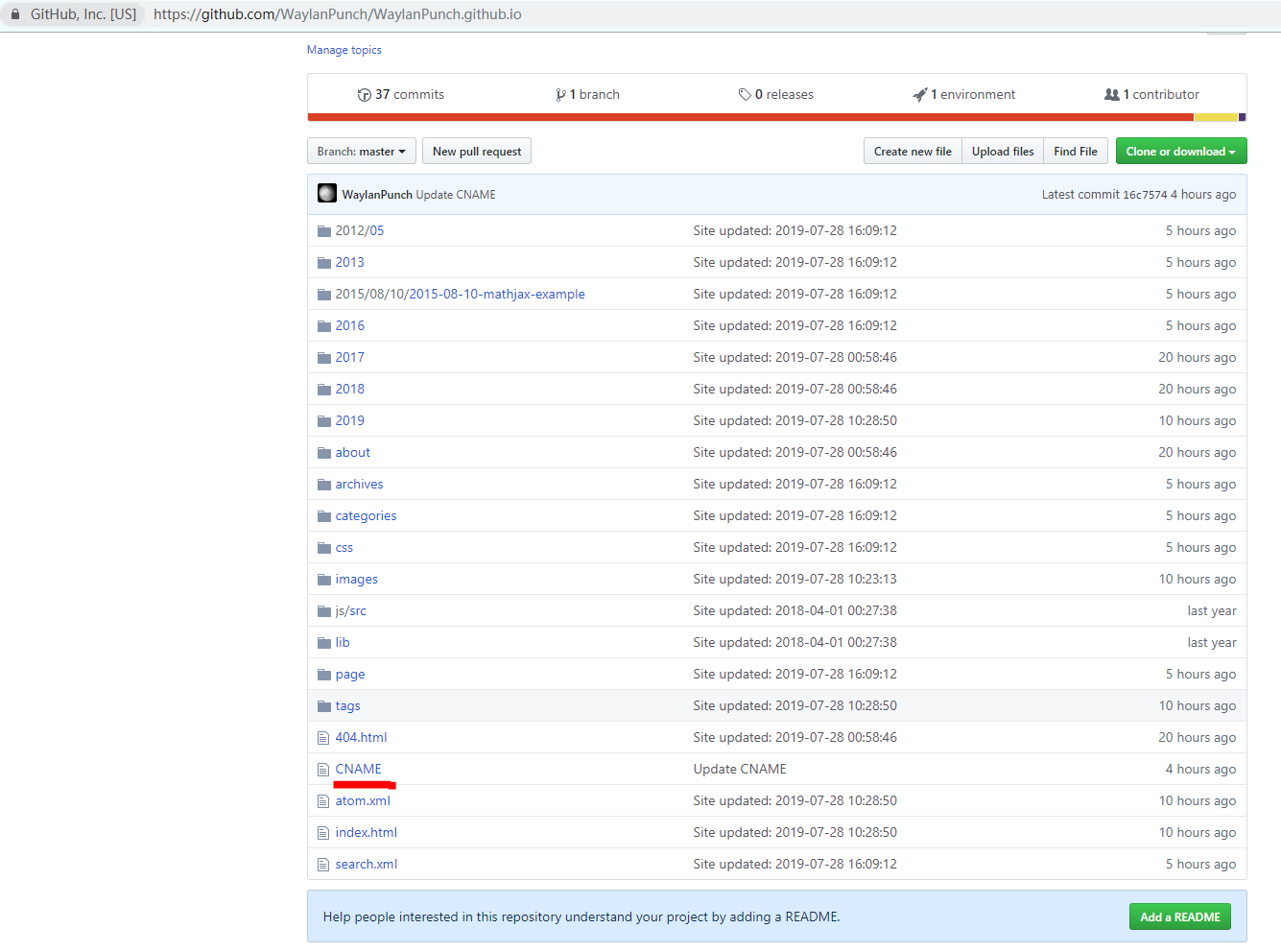Click folder icon beside js/src
This screenshot has height=952, width=1281.
point(324,611)
